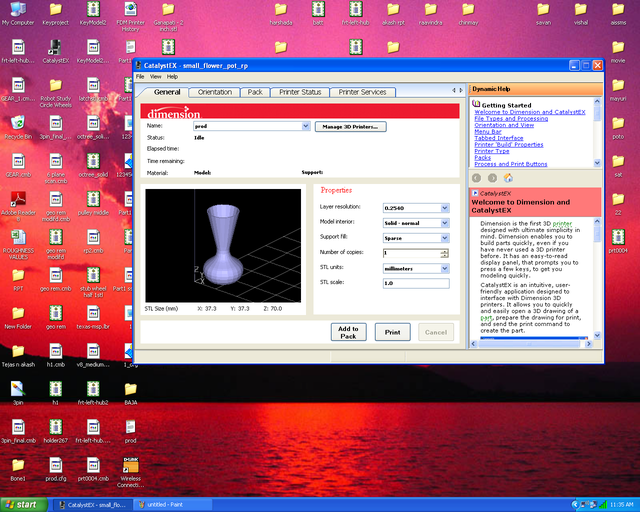Open the File menu
The height and width of the screenshot is (512, 640).
tap(140, 76)
